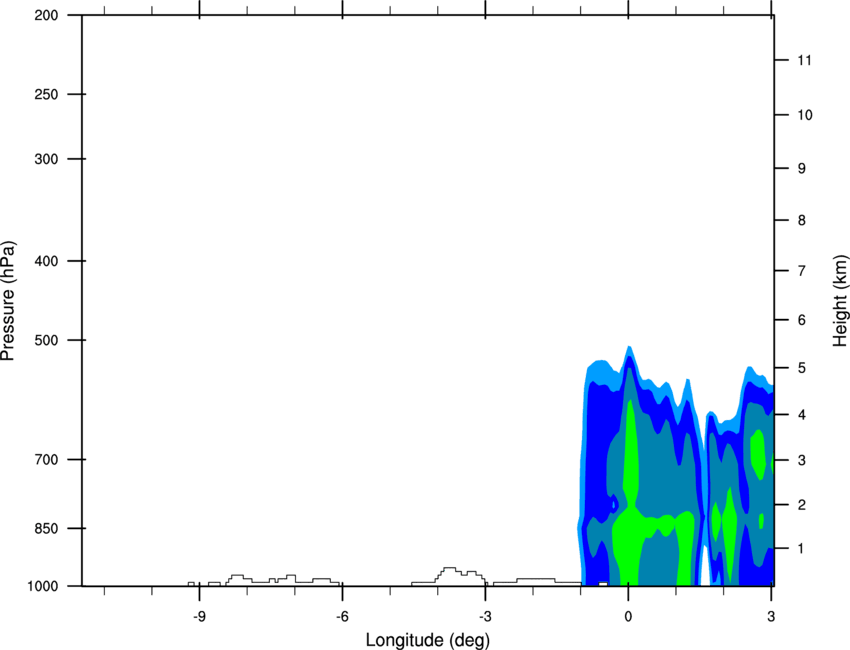Click the 'Pressure (hPa)' axis title

8,301
